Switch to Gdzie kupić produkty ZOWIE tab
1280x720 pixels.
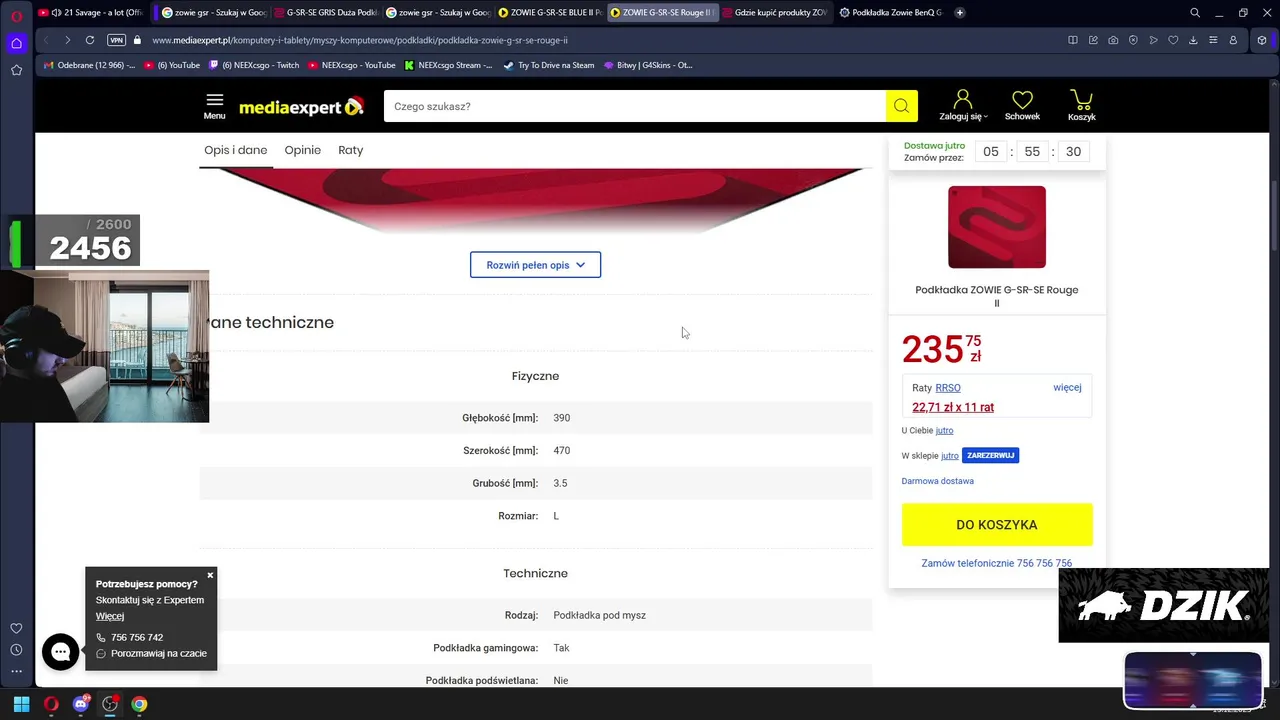[774, 13]
